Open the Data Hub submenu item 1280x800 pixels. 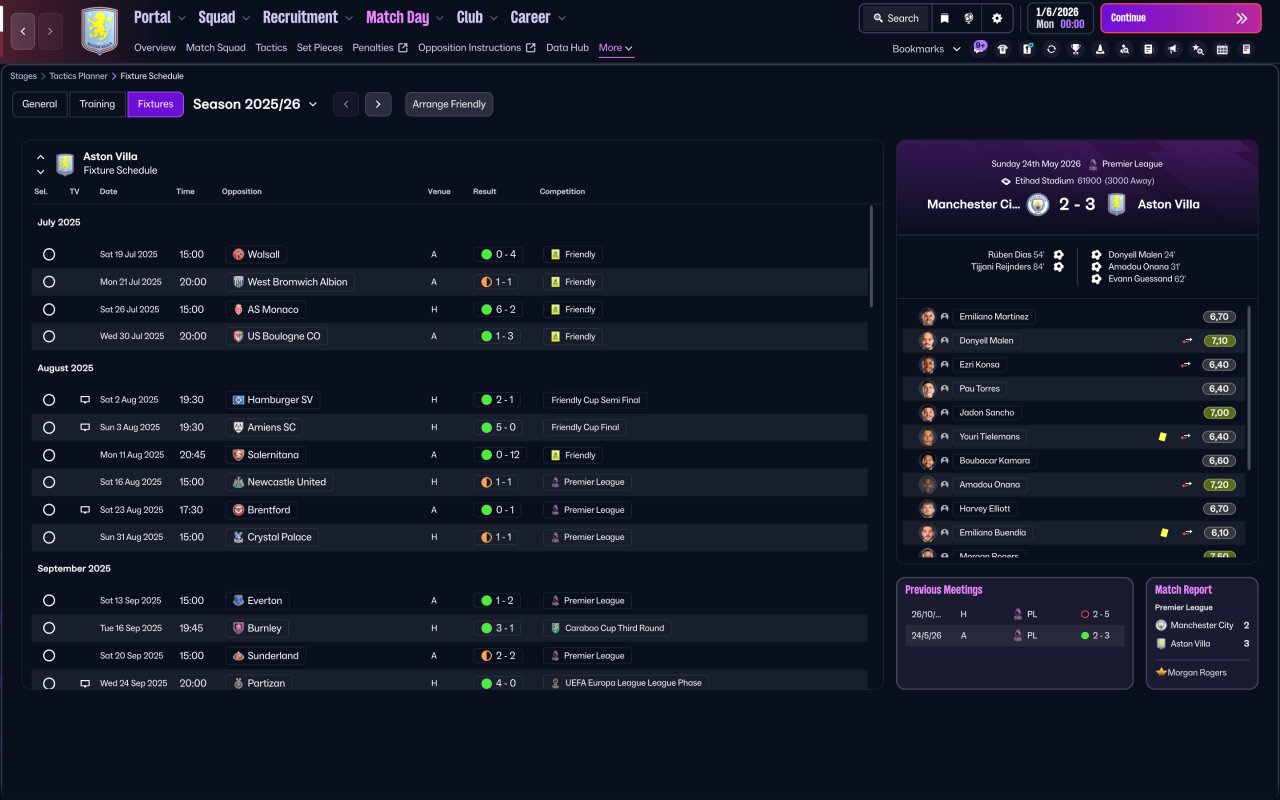[x=567, y=48]
